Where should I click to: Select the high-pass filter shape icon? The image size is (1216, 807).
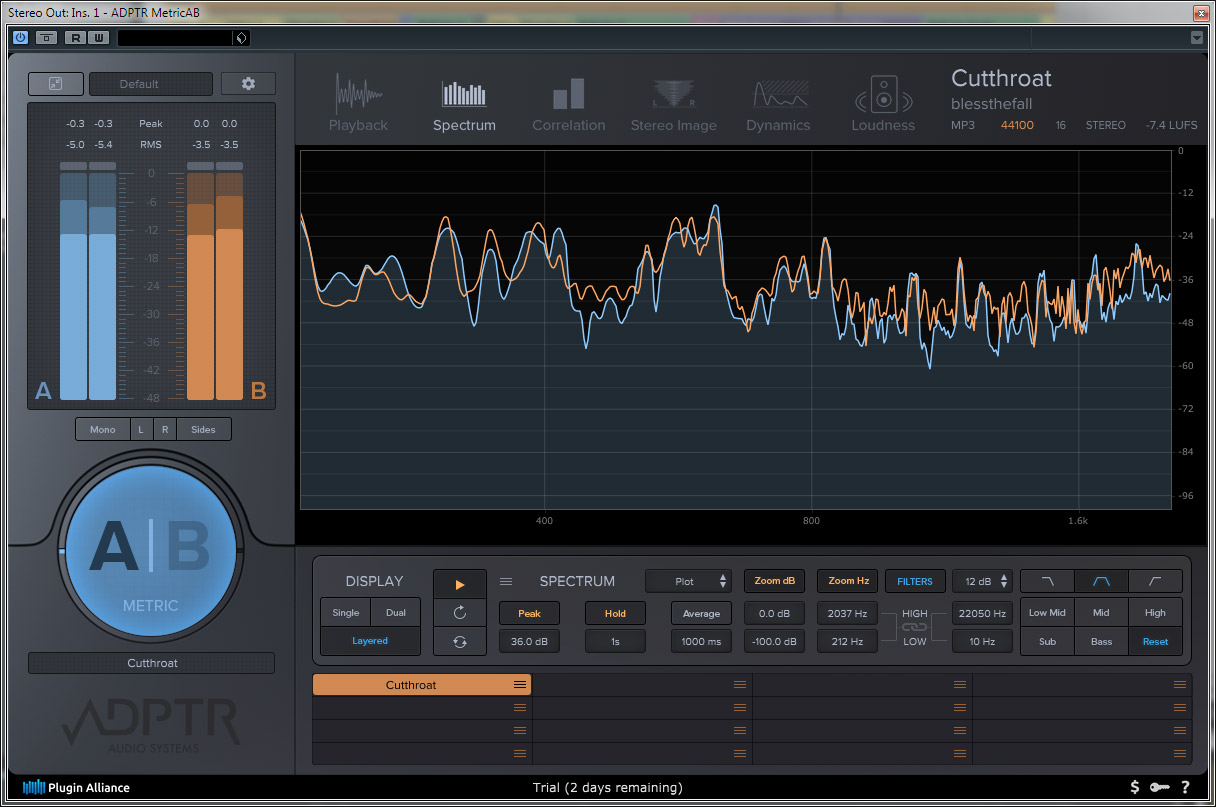click(1155, 581)
